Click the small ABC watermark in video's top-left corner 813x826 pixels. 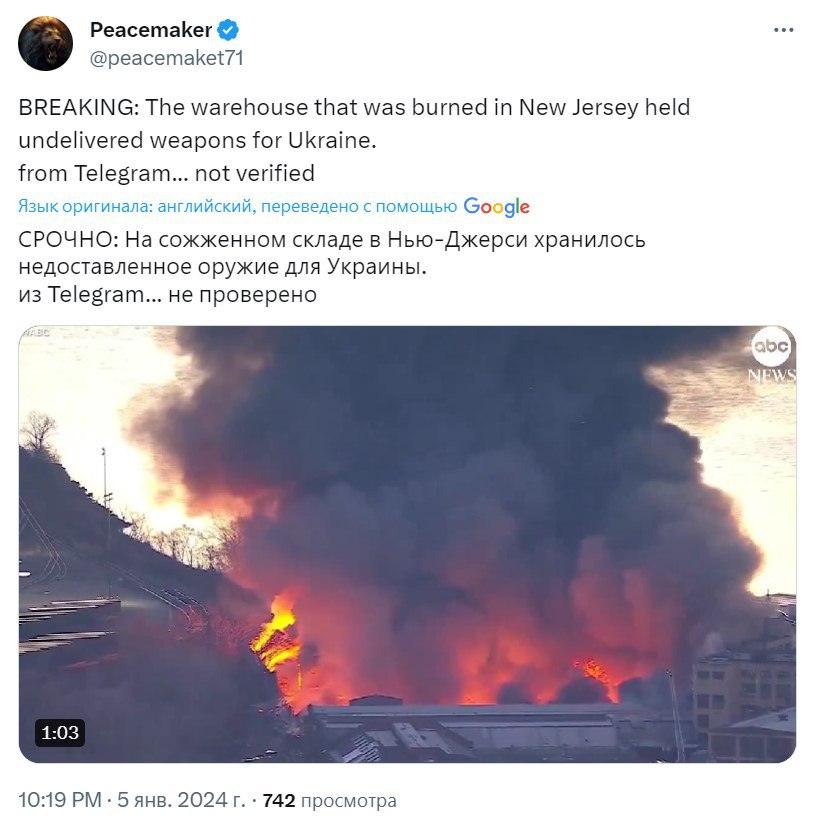(37, 332)
